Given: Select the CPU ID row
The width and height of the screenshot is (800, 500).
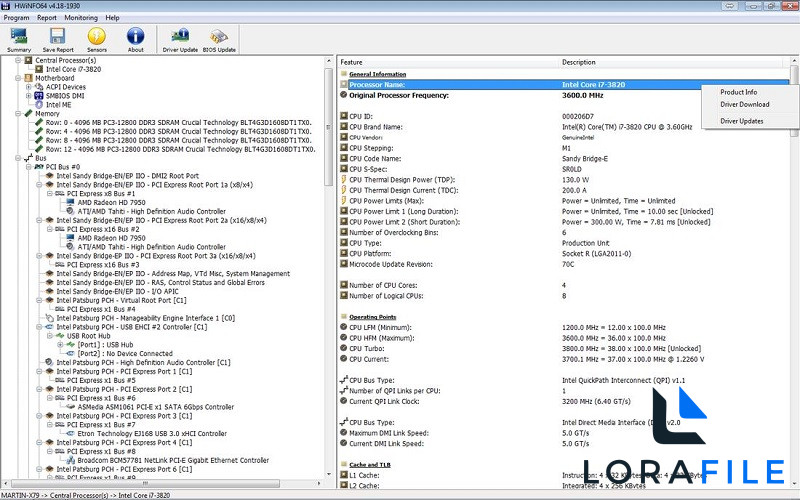Looking at the screenshot, I should (564, 116).
